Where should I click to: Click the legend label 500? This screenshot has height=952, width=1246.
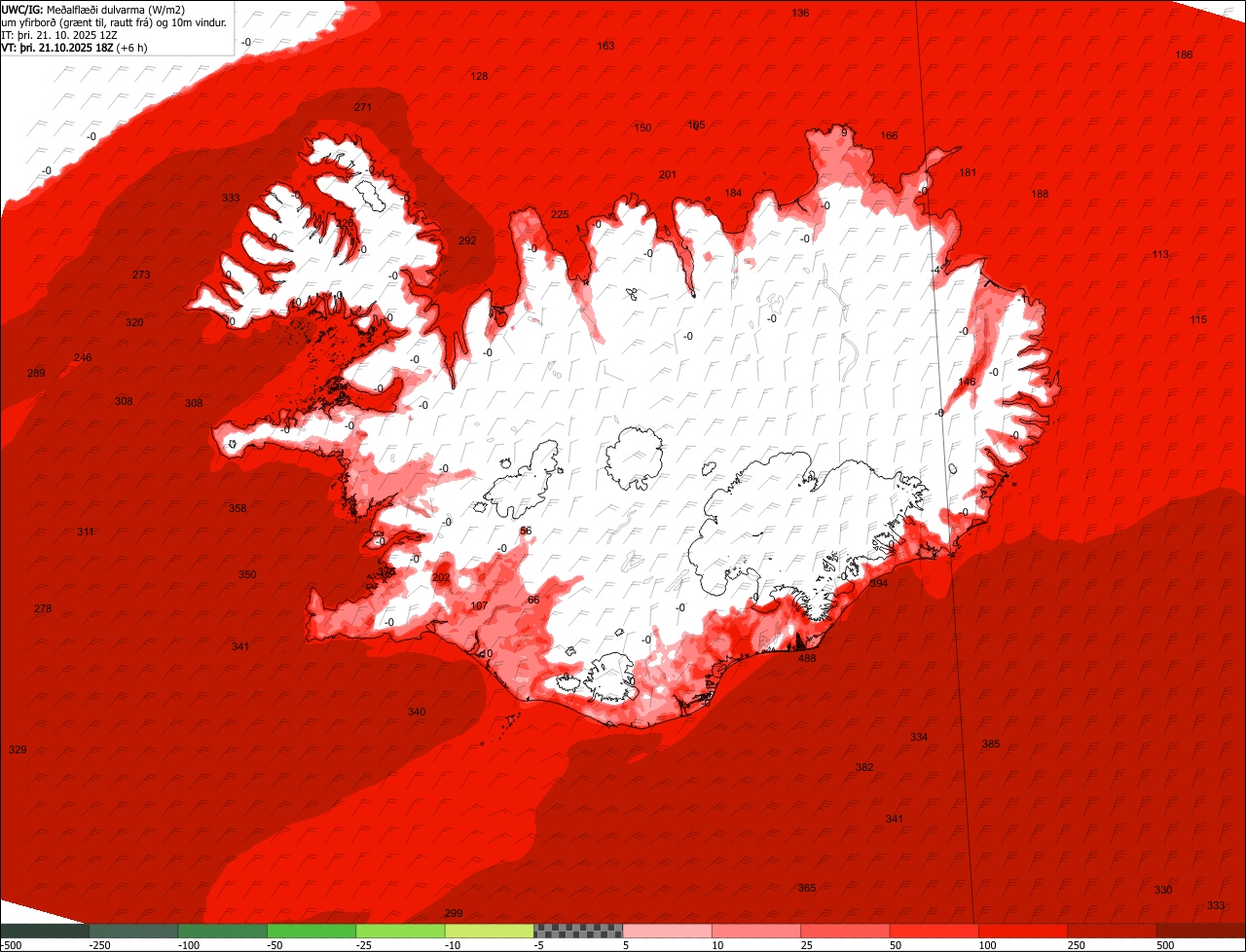1164,945
